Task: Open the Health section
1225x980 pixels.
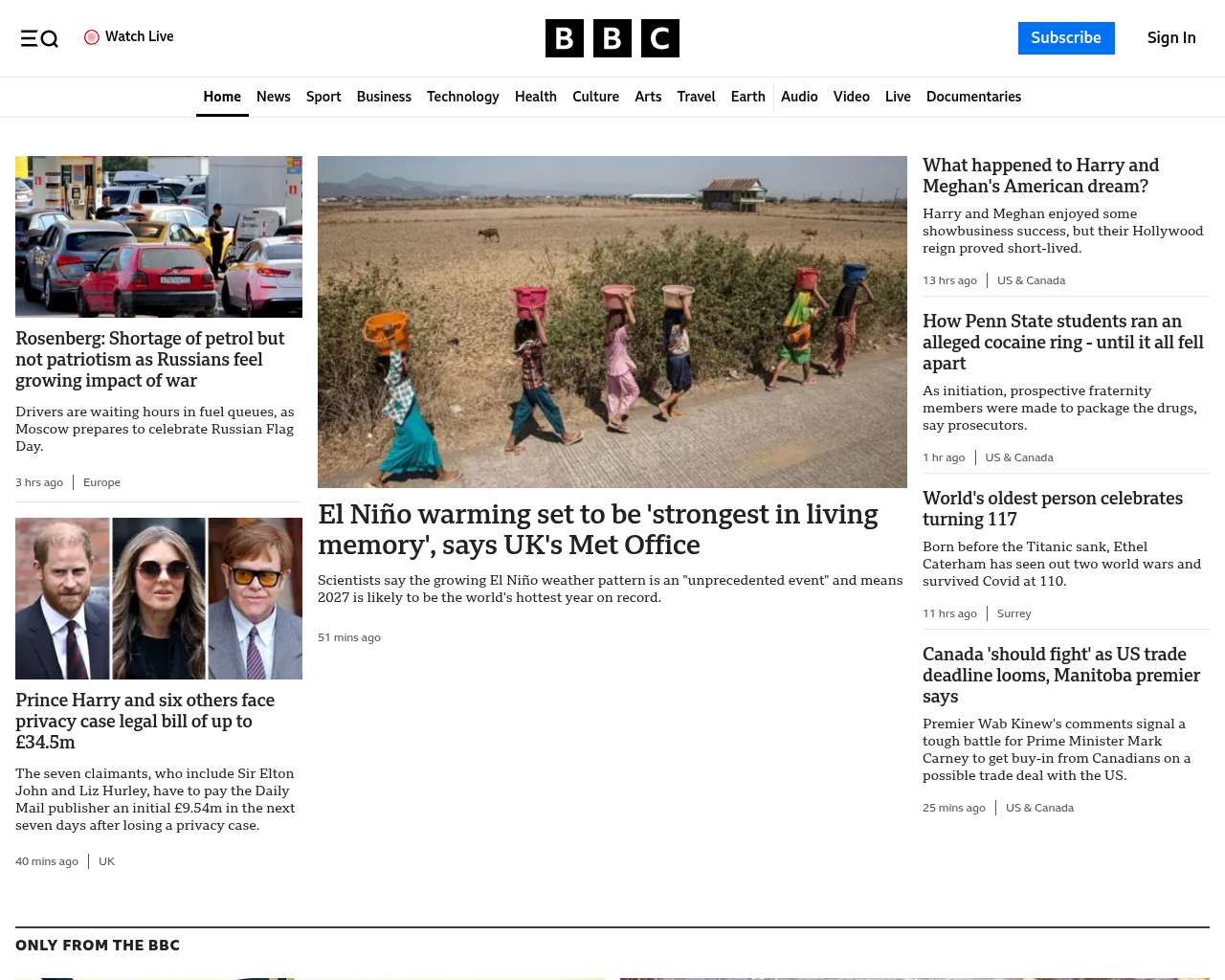Action: point(536,97)
